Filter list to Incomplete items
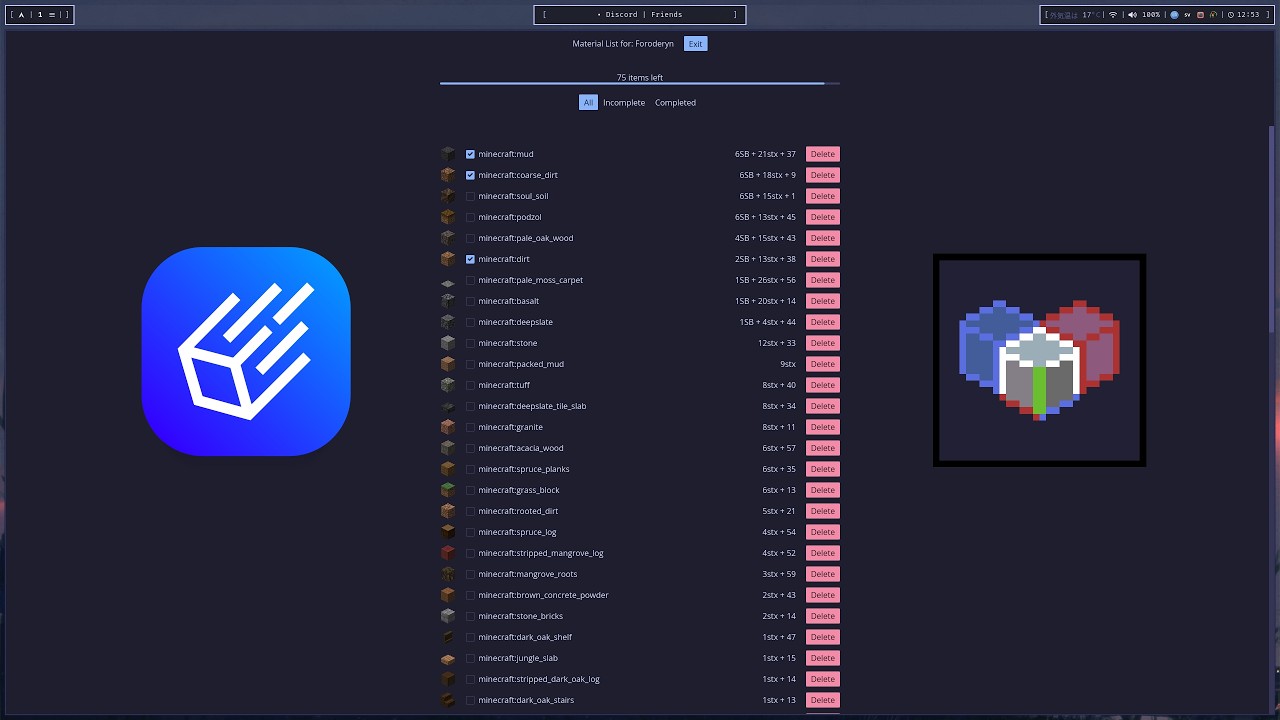Screen dimensions: 1280x720 point(624,102)
